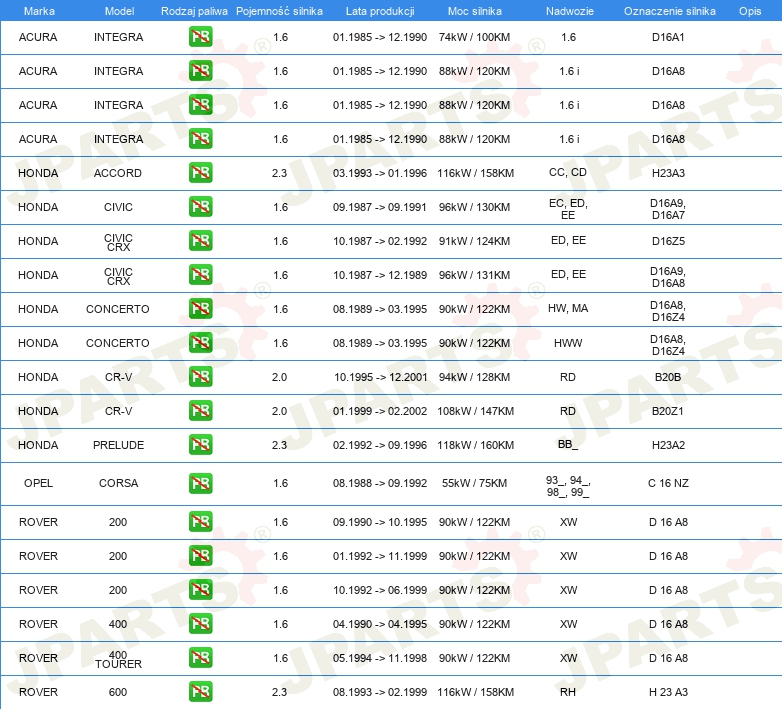The image size is (782, 709).
Task: Click the Model column header
Action: (119, 11)
